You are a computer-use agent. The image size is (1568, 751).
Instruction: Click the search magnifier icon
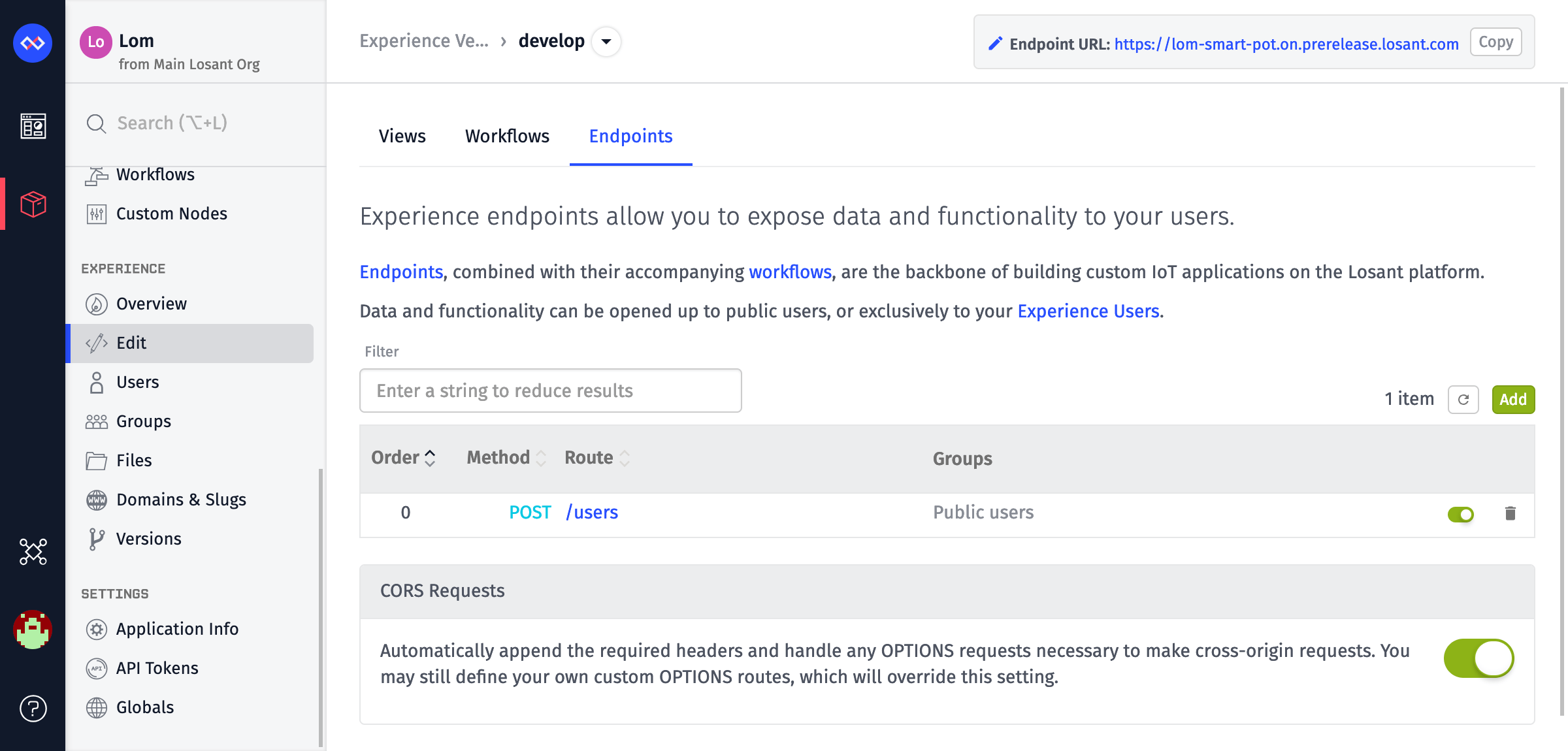pos(96,123)
